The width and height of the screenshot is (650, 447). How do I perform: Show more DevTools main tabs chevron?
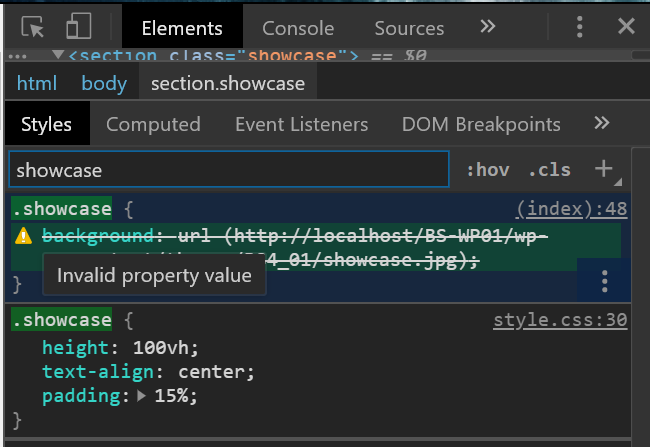(487, 27)
